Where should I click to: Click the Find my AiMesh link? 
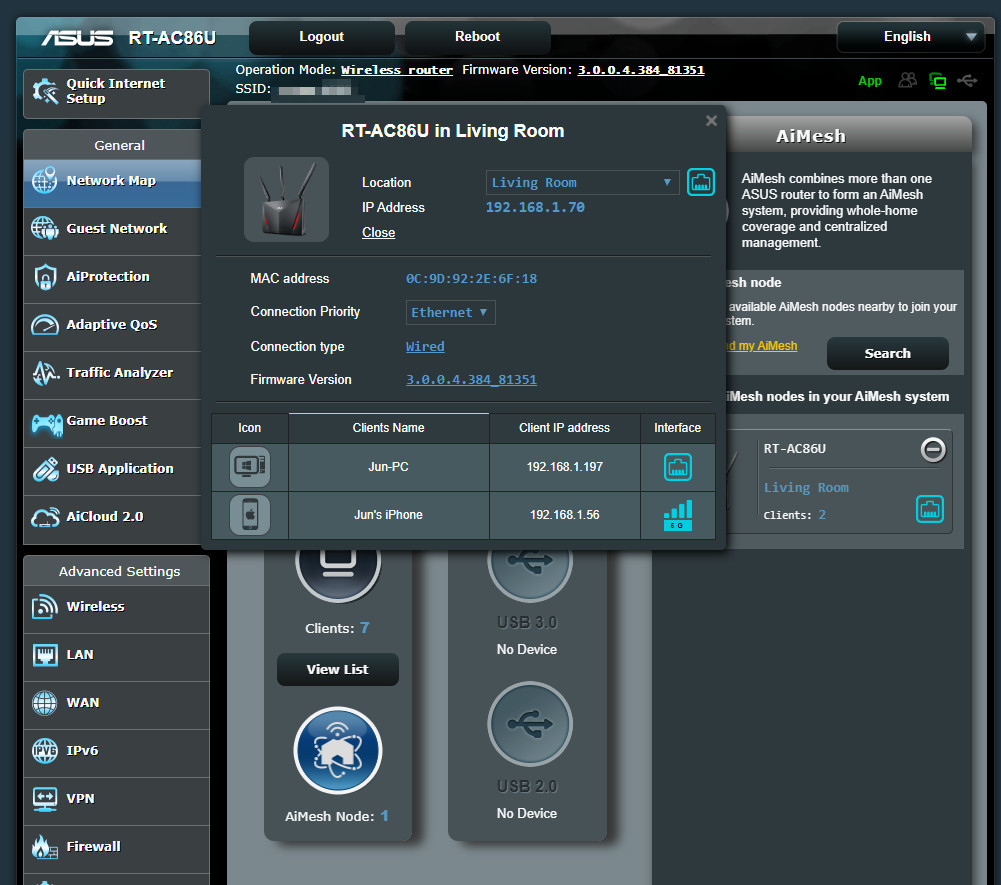[x=760, y=346]
